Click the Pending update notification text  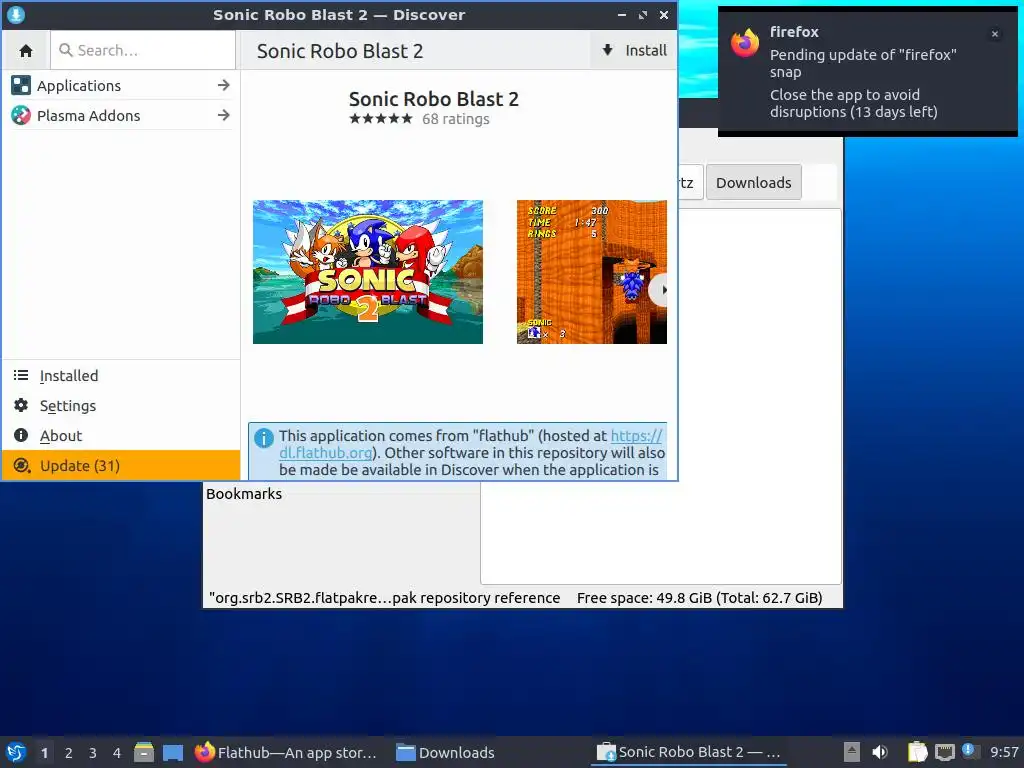(863, 63)
